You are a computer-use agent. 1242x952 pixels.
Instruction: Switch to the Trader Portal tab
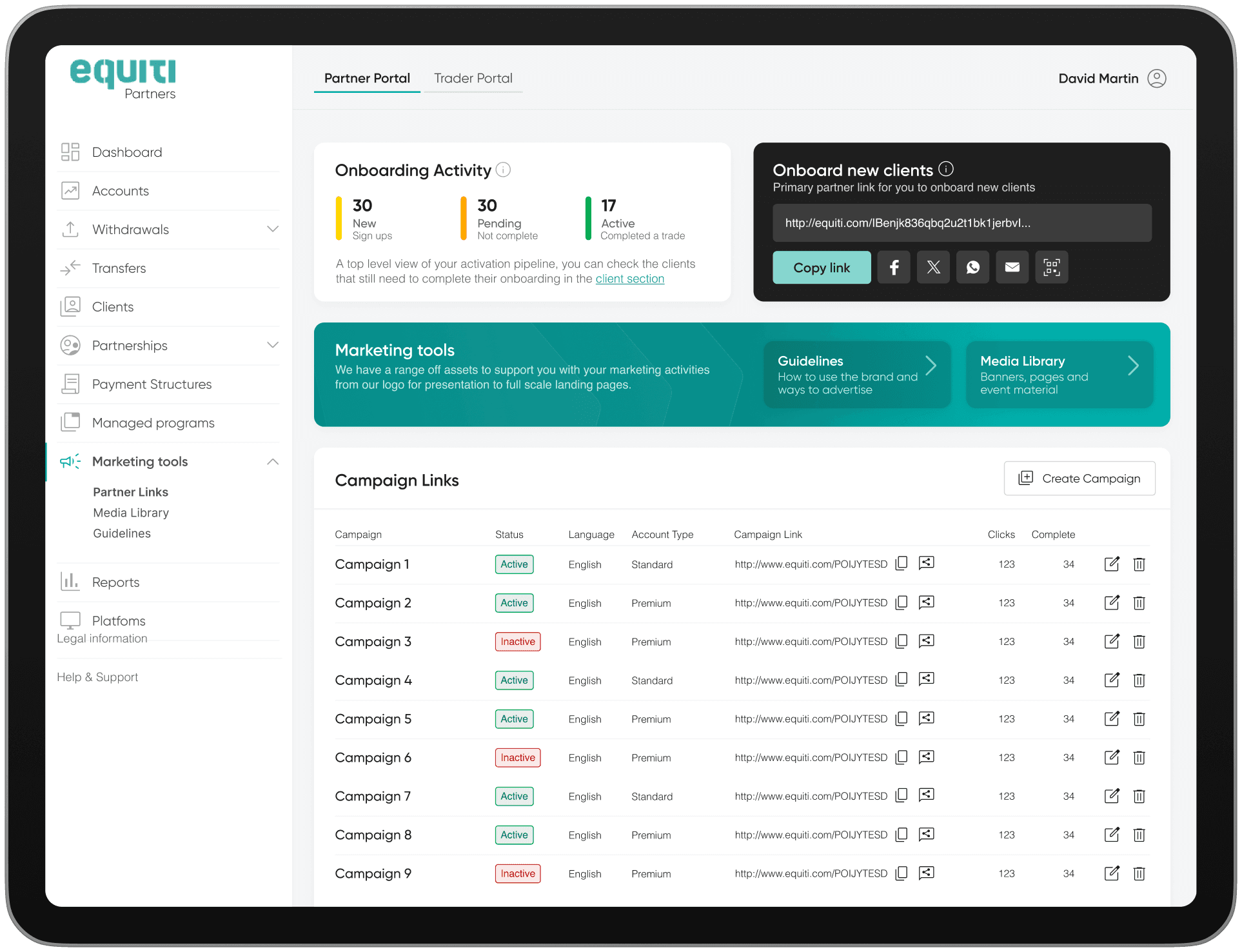pyautogui.click(x=473, y=78)
